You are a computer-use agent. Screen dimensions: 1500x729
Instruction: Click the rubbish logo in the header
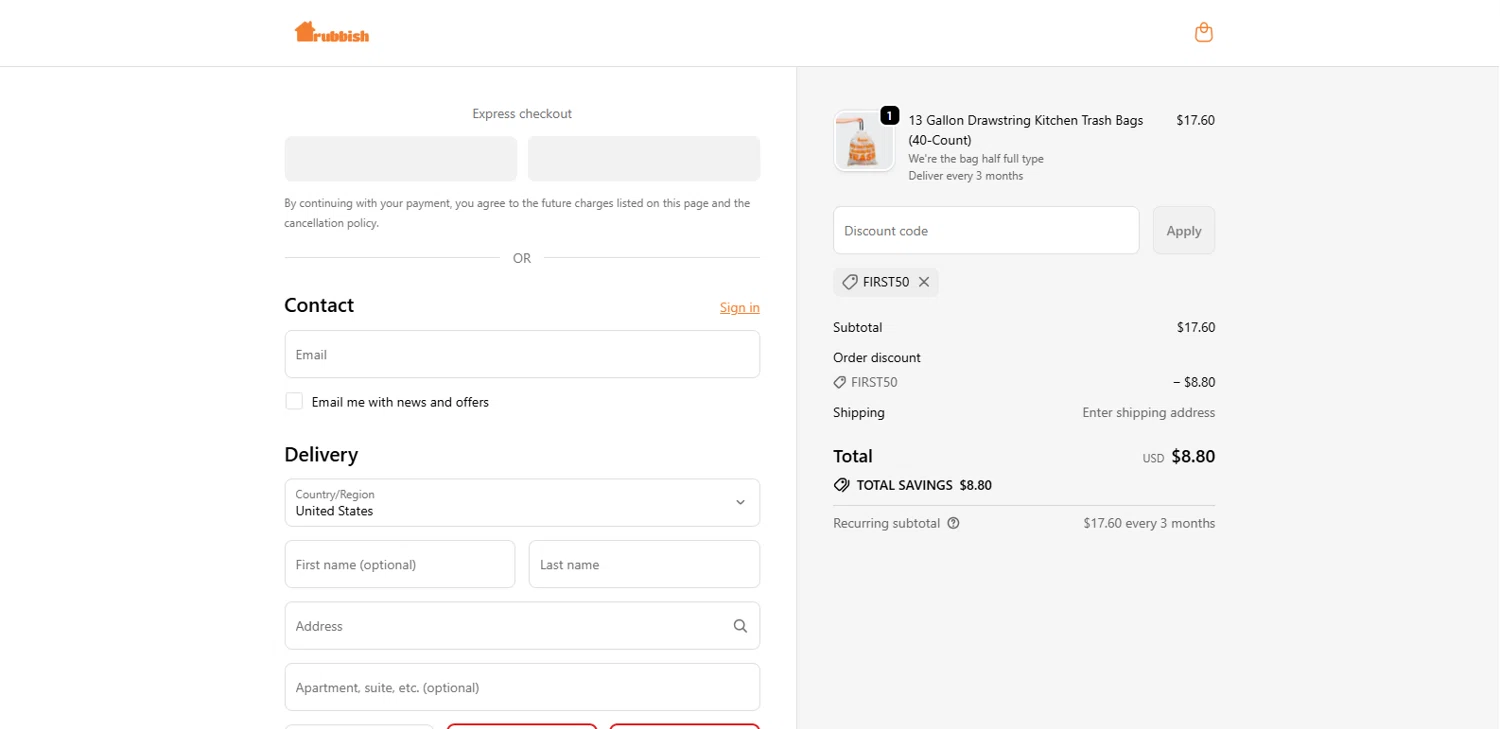[332, 32]
